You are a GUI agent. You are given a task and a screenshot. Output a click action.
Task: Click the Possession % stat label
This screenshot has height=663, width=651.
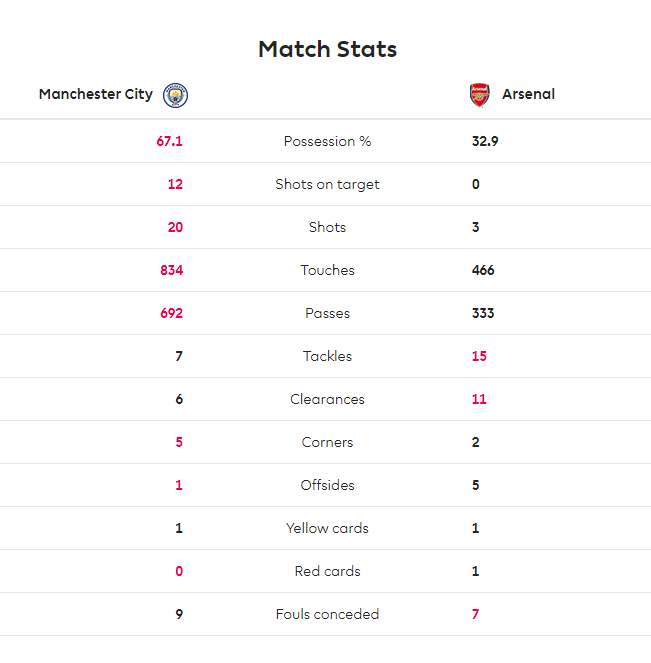point(328,141)
